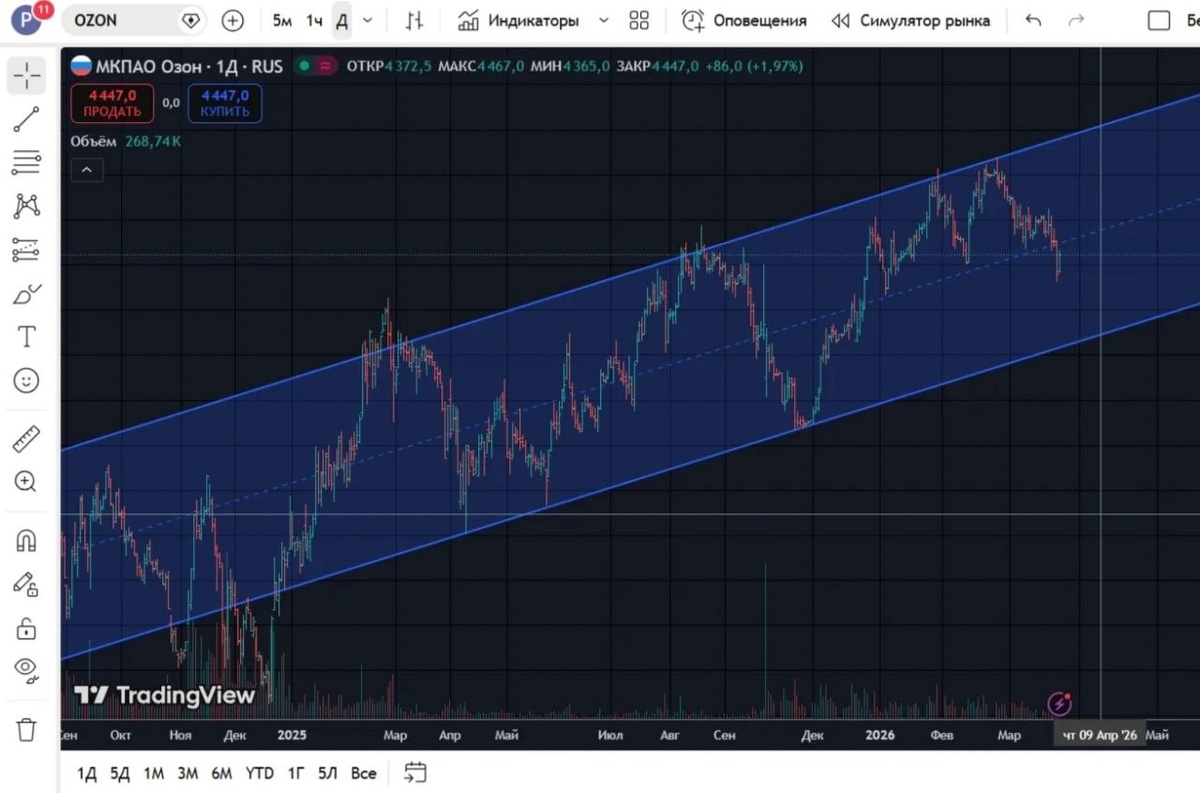Click the КУПИТЬ 4447,0 buy button
Image resolution: width=1200 pixels, height=793 pixels.
(x=224, y=103)
